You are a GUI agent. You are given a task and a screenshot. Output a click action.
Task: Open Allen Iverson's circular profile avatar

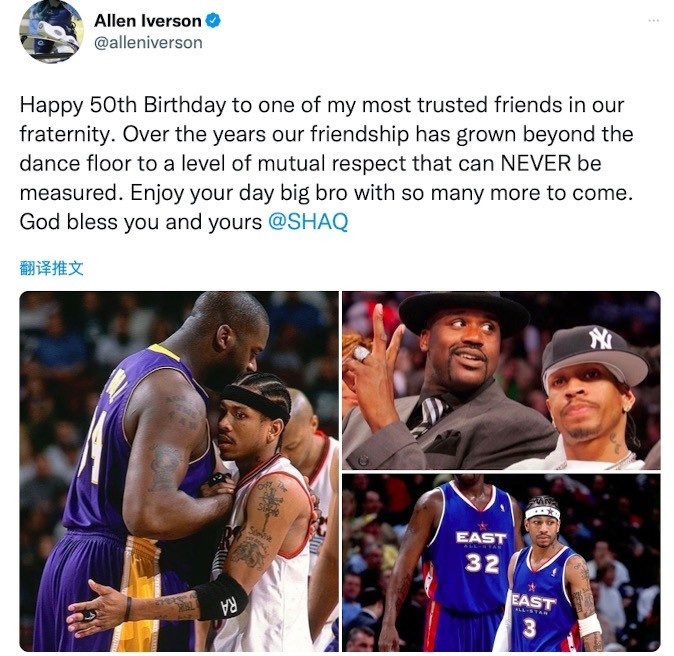(x=51, y=31)
